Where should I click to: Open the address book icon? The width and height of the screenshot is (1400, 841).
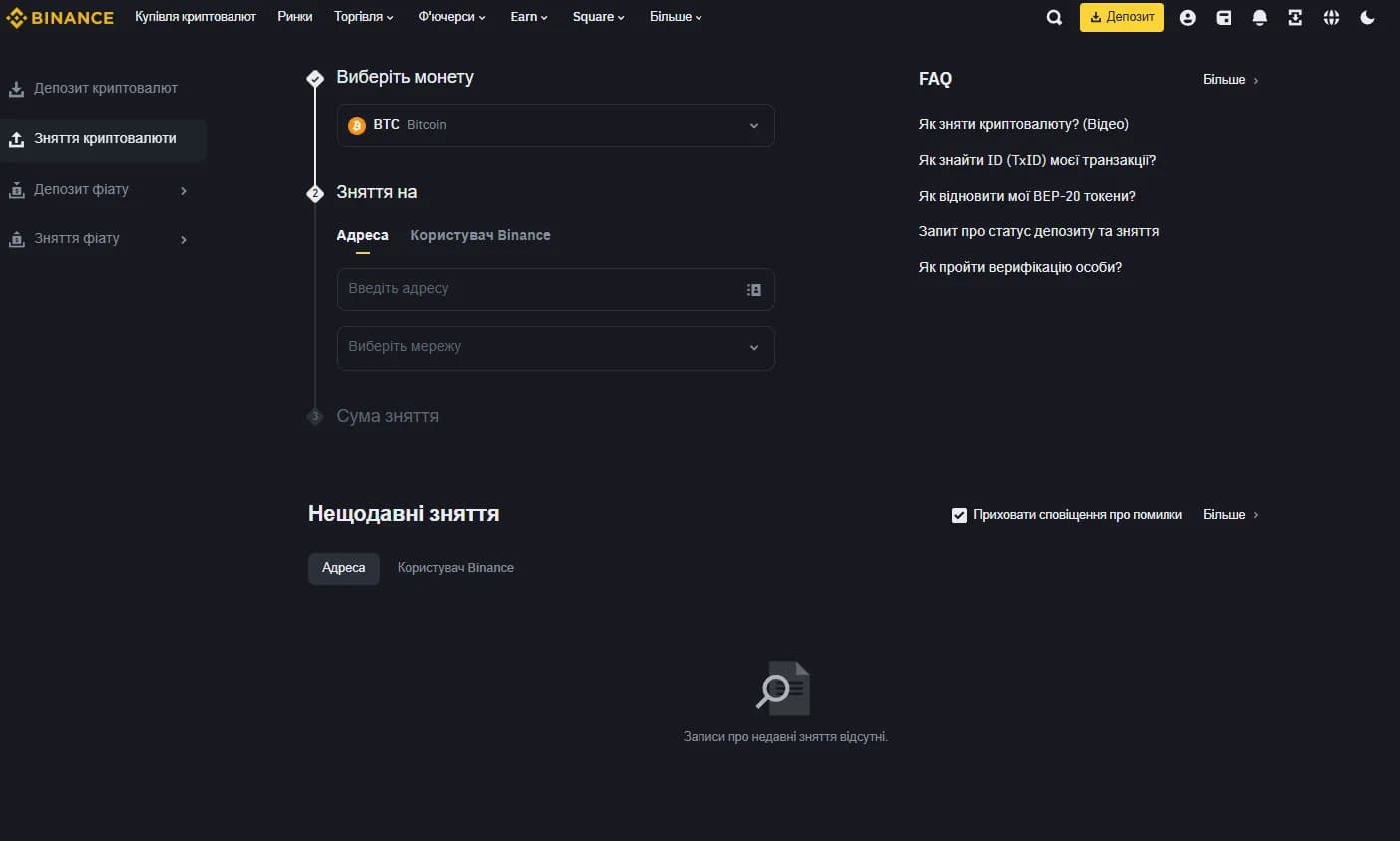coord(754,289)
